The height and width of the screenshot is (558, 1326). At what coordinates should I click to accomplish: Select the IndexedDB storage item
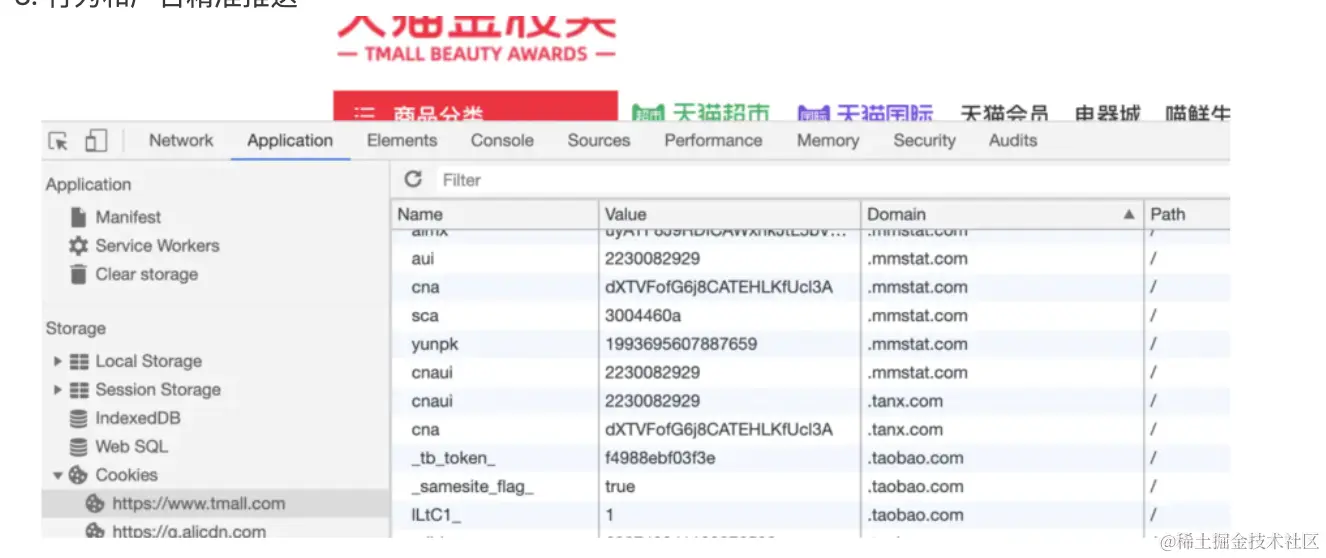click(x=138, y=418)
